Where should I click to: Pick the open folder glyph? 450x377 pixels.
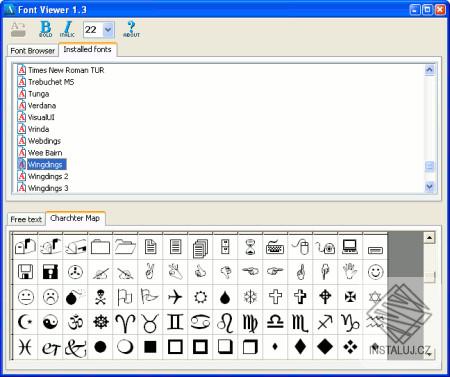(x=125, y=247)
